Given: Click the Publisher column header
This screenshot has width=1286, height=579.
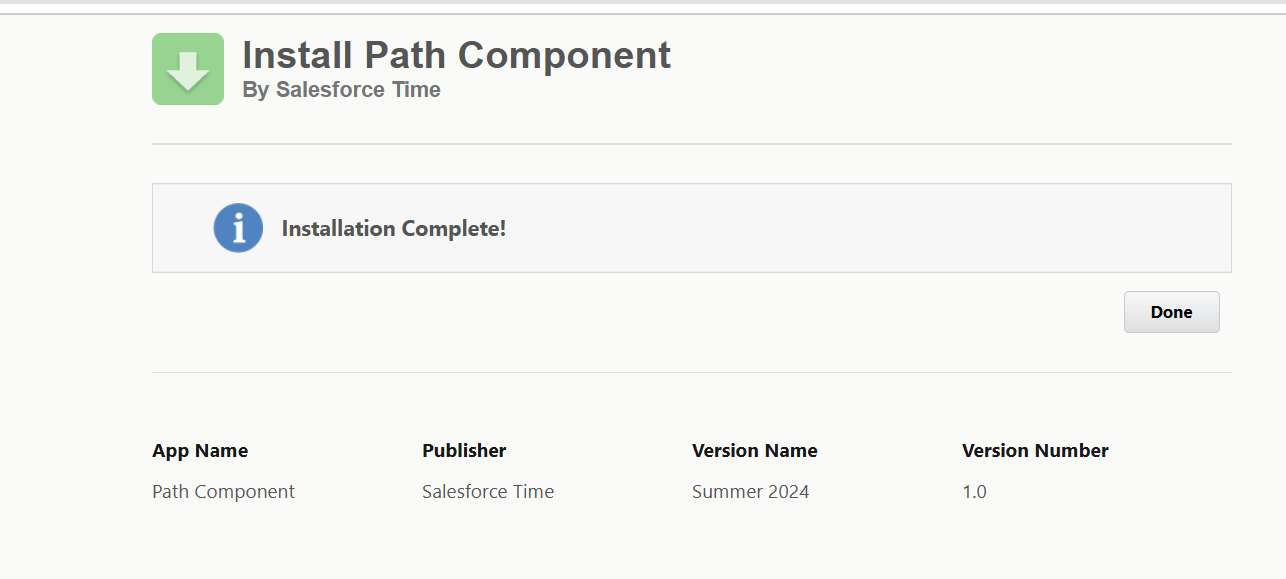Looking at the screenshot, I should click(x=463, y=450).
